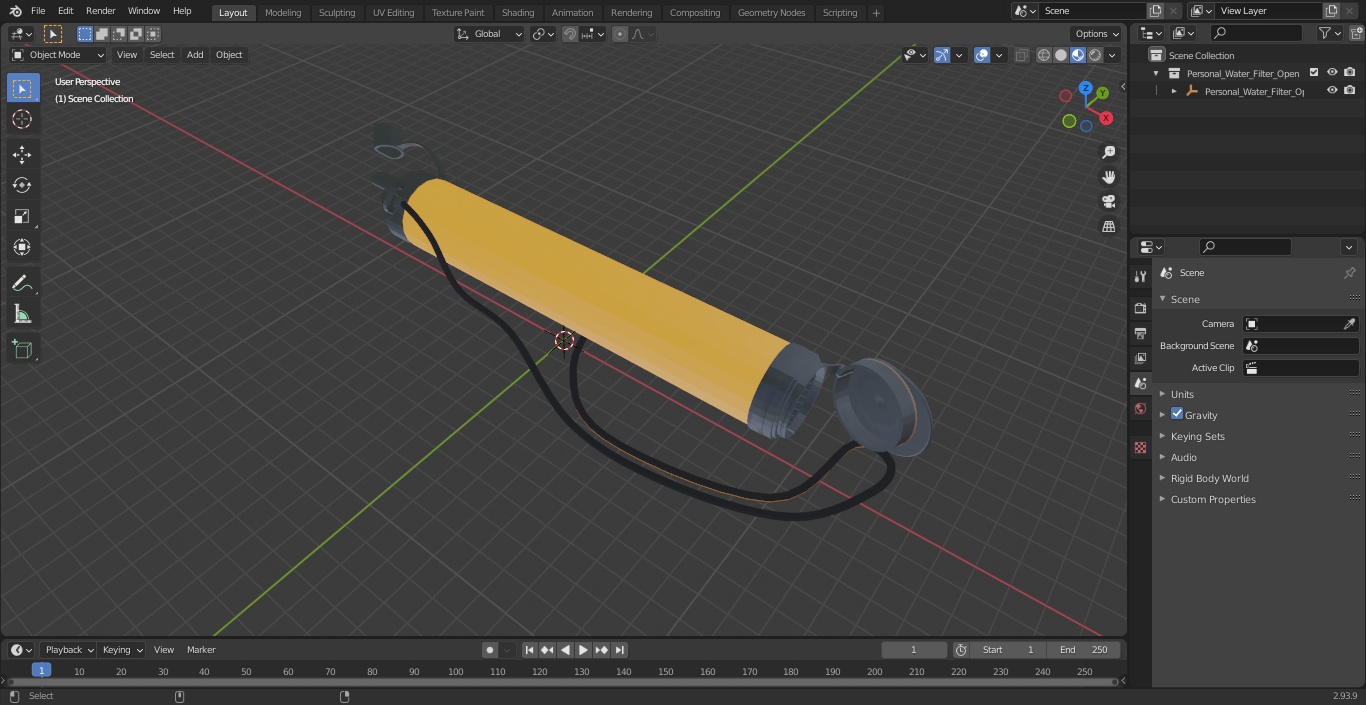Pin the Scene properties context
This screenshot has height=705, width=1366.
[x=1349, y=273]
